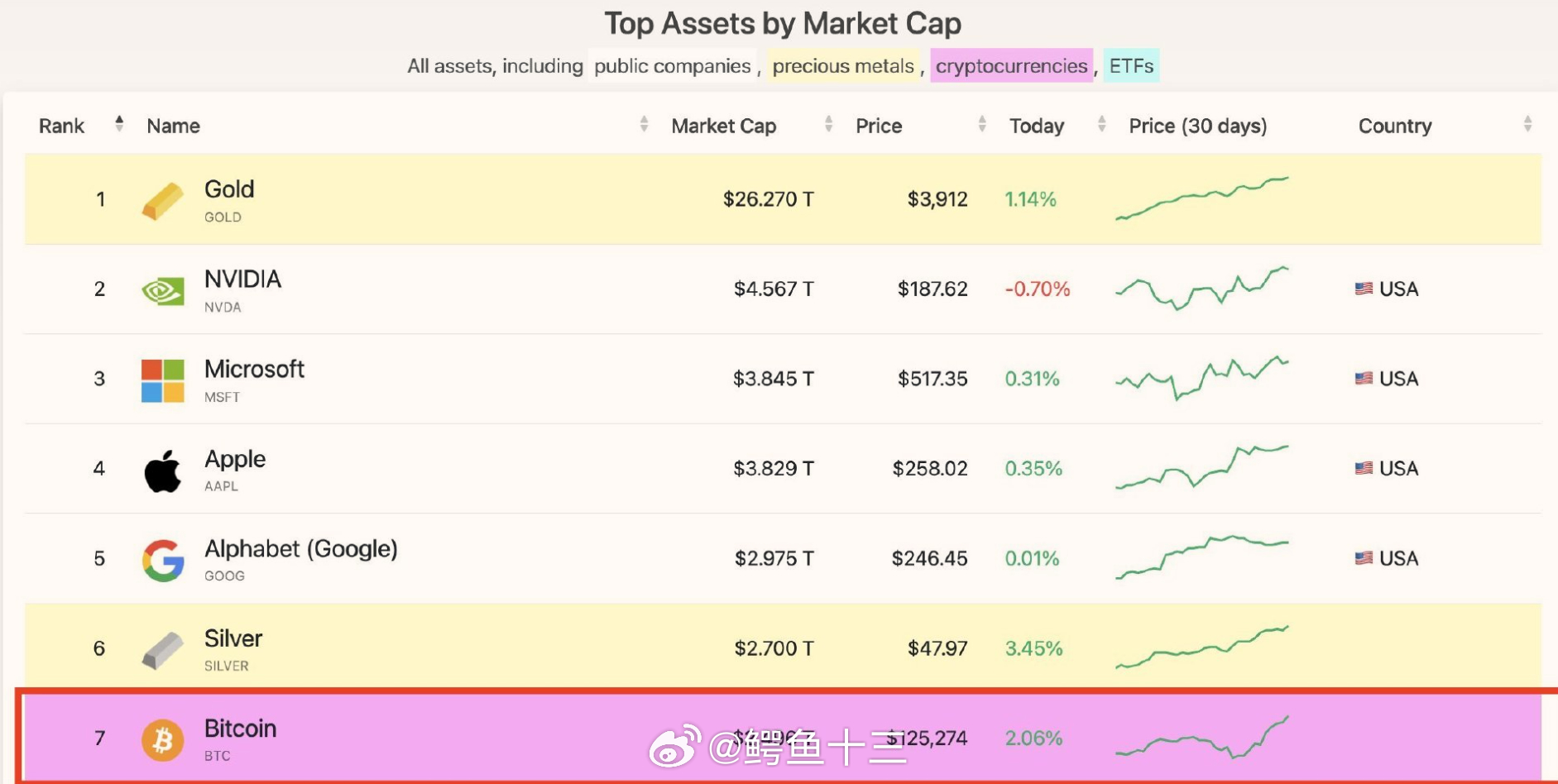Select the ETFs filter
Image resolution: width=1558 pixels, height=784 pixels.
pos(1131,66)
